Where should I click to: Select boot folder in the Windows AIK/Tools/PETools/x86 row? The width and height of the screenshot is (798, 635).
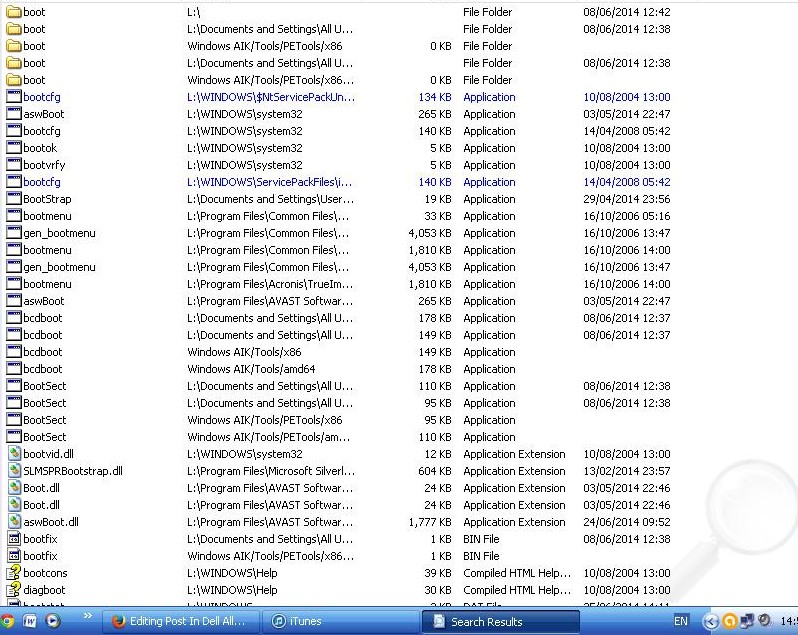coord(34,46)
